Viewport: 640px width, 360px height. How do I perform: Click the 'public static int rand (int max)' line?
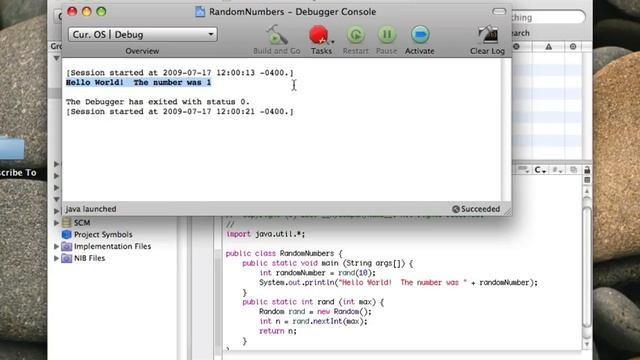tap(313, 302)
